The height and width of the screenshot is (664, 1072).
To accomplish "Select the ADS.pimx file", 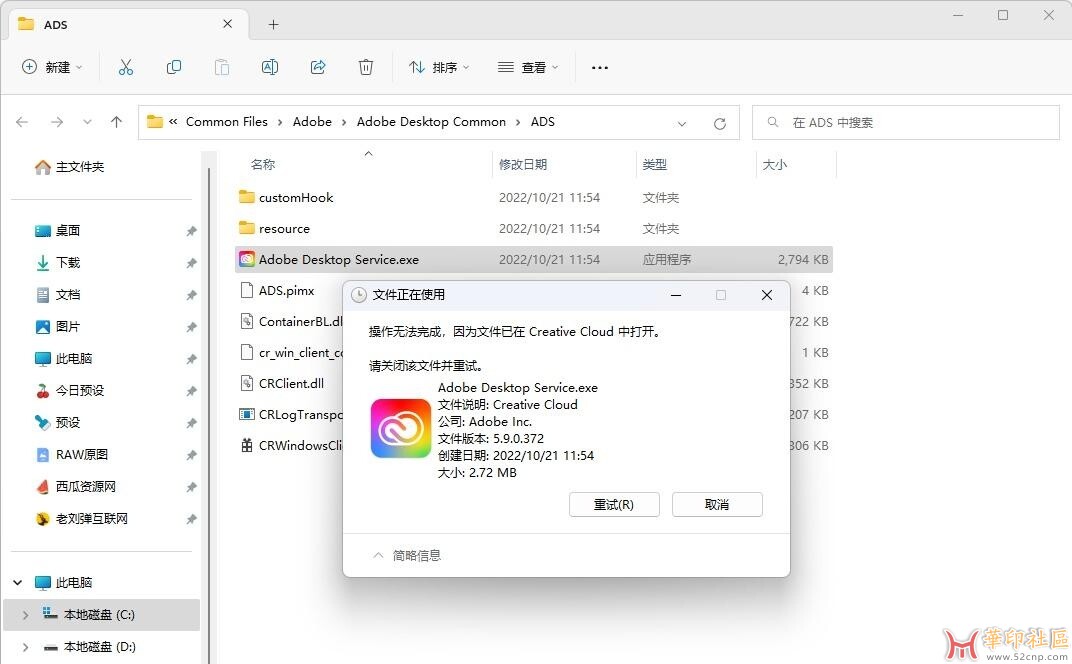I will point(286,291).
